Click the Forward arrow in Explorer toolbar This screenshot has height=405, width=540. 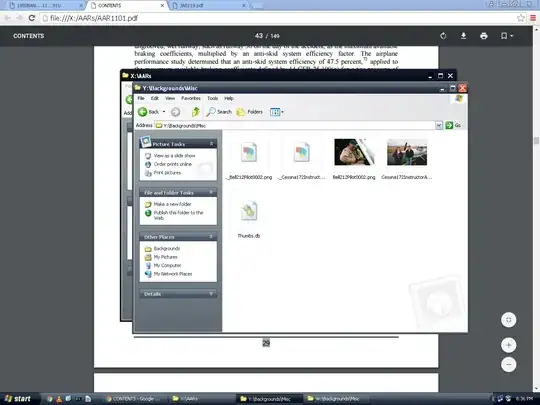(175, 112)
